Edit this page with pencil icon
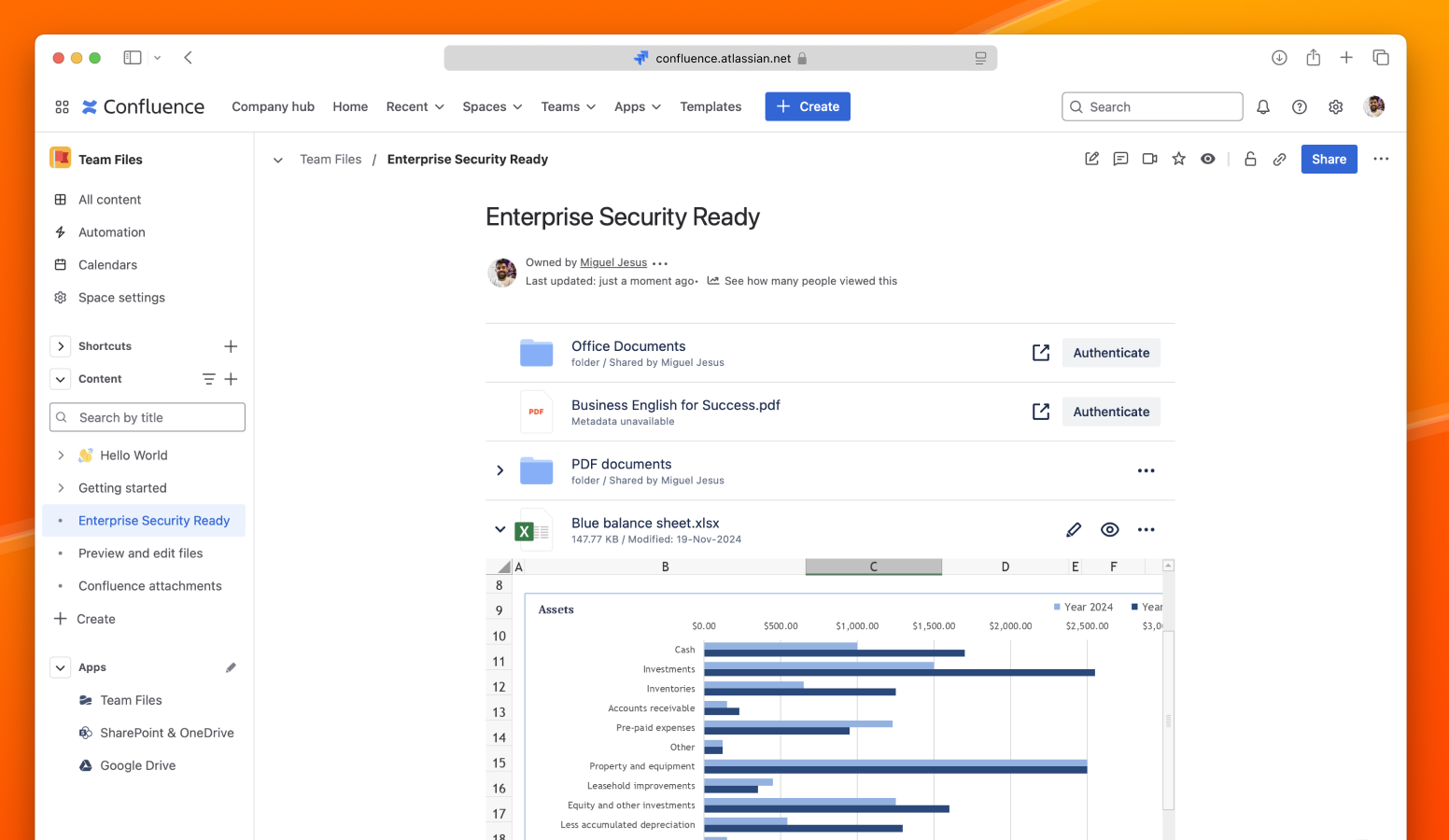 pyautogui.click(x=1091, y=159)
